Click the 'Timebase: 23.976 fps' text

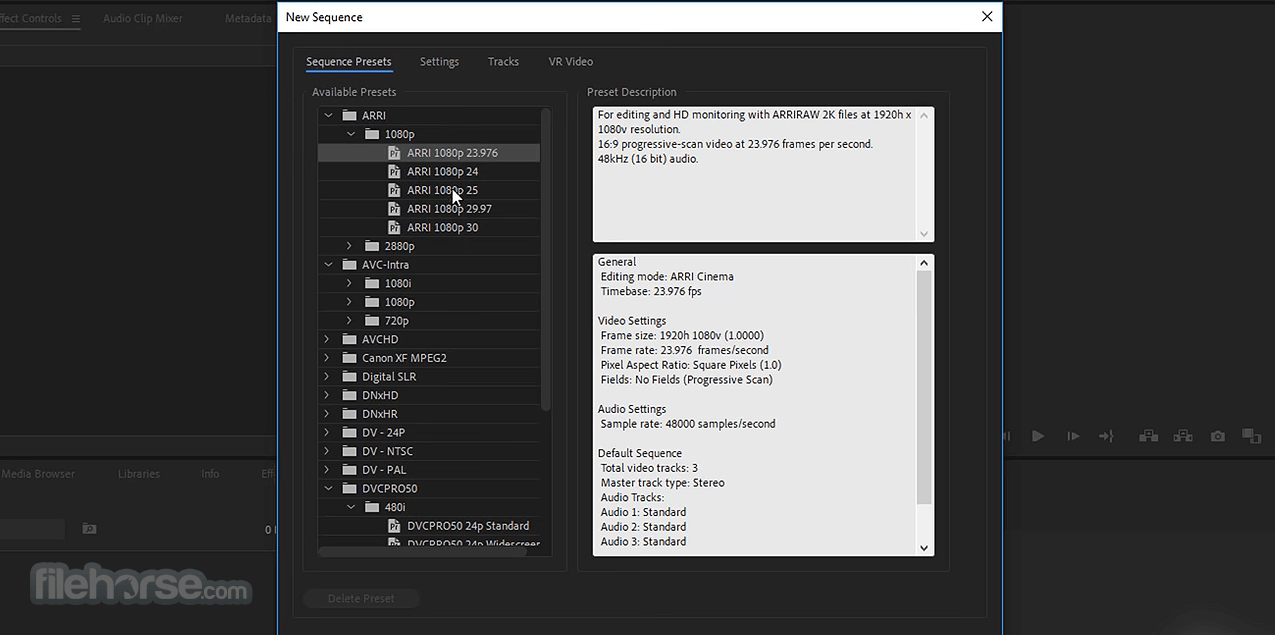tap(651, 292)
